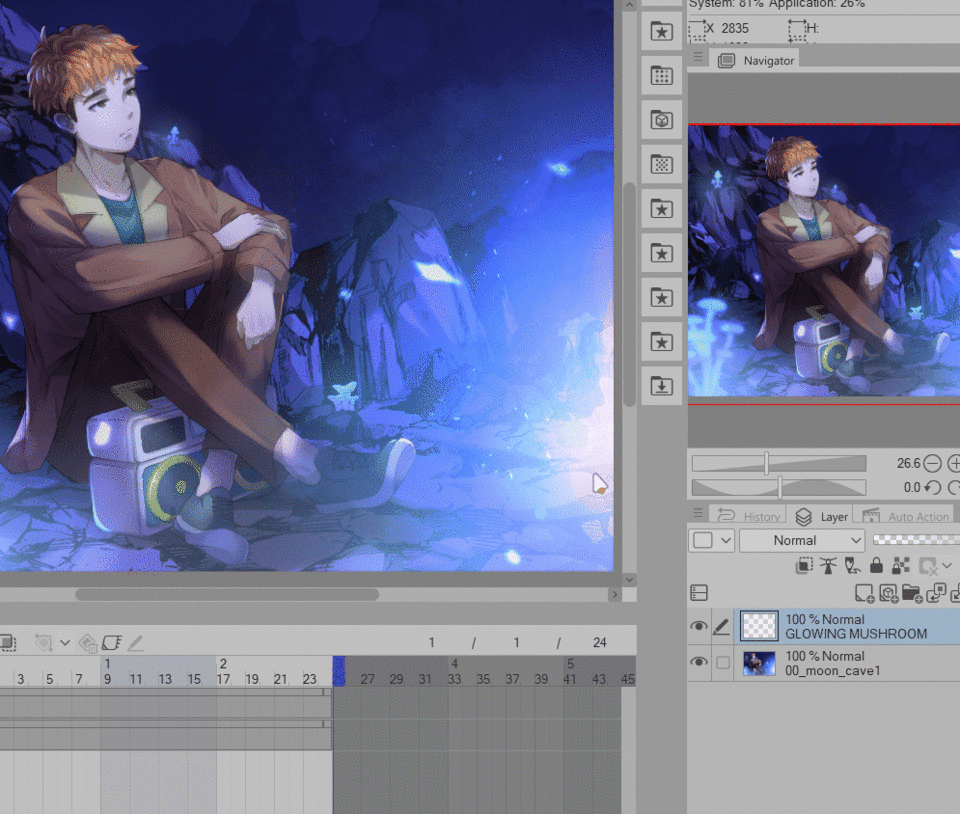The image size is (960, 814).
Task: Click frame 33 on the timeline ruler
Action: coord(454,679)
